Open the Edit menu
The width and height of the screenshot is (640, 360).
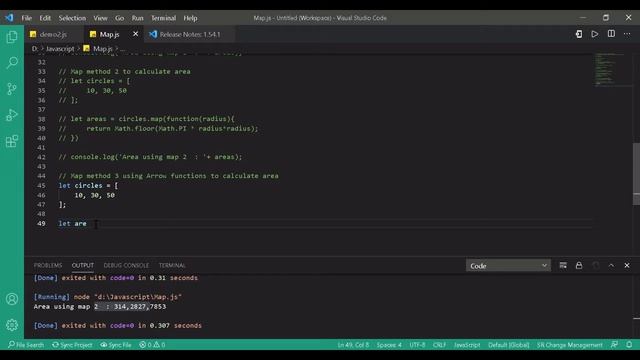click(45, 18)
